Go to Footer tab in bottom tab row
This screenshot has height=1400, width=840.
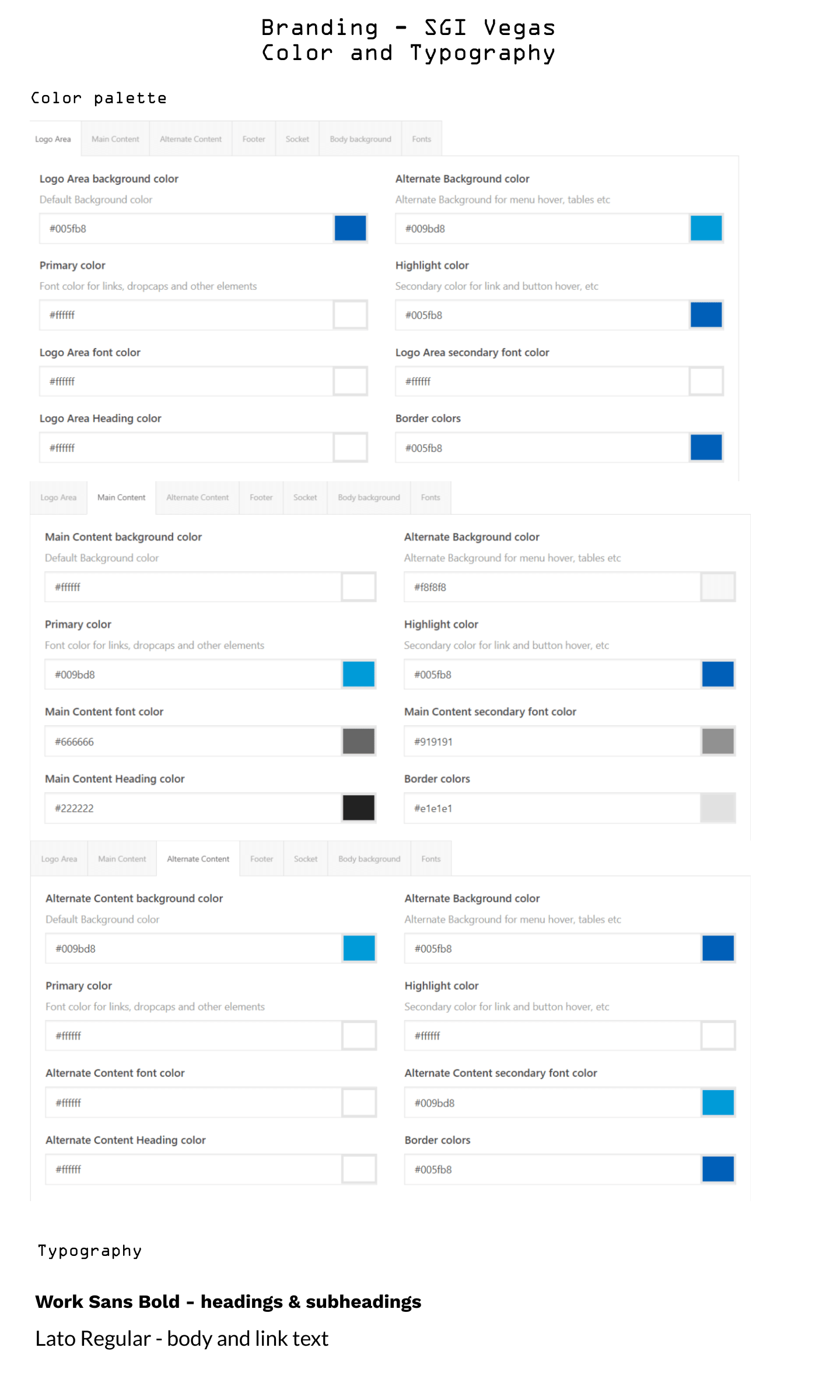[x=261, y=859]
